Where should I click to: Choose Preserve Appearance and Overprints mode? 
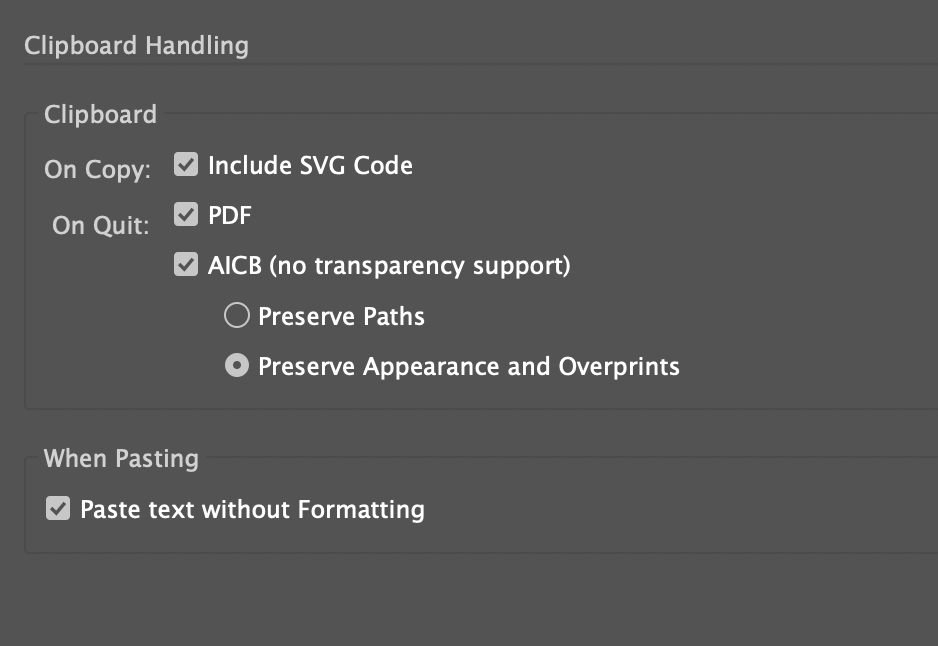[468, 366]
